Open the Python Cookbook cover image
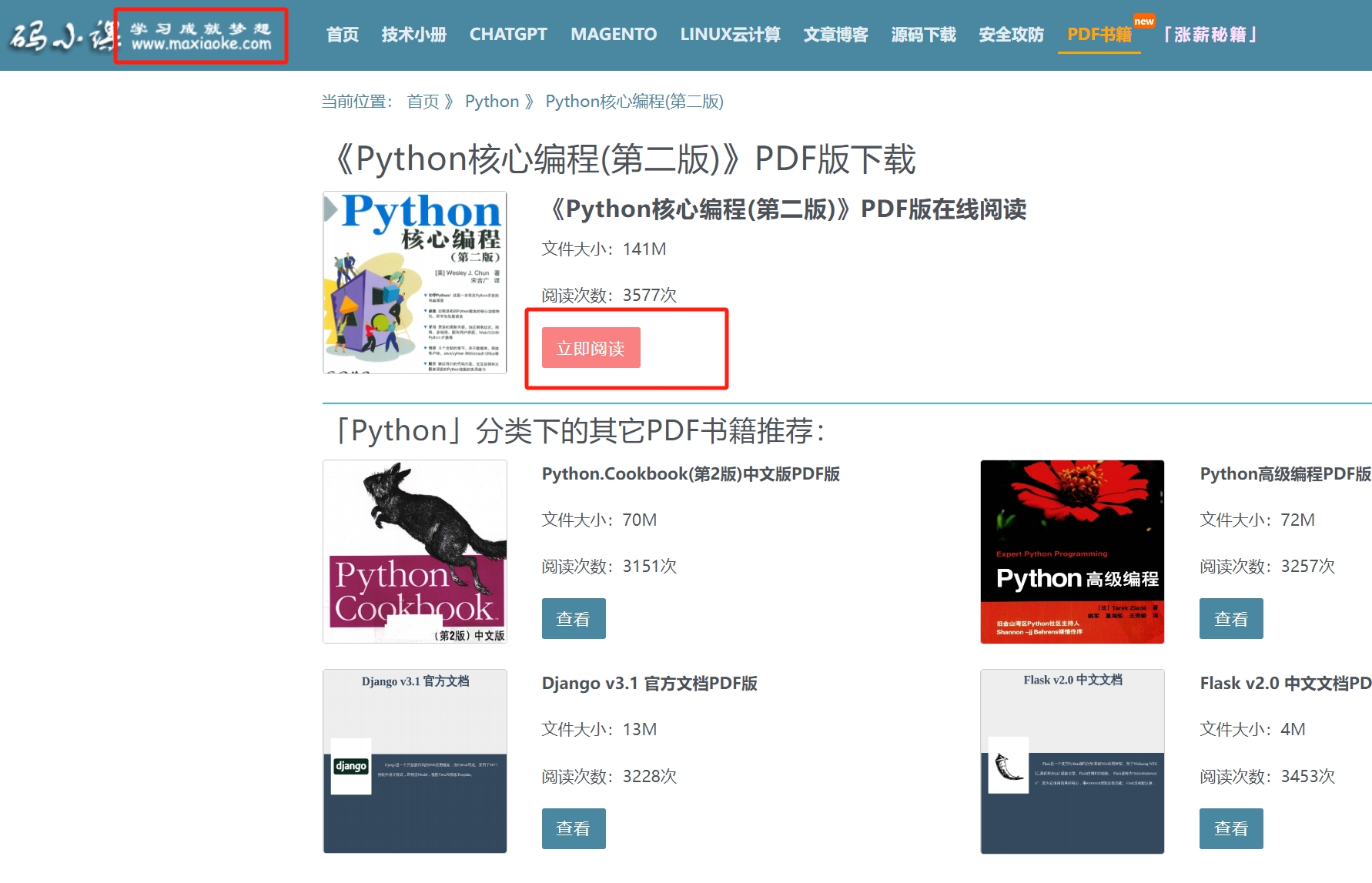This screenshot has width=1372, height=883. pos(414,551)
